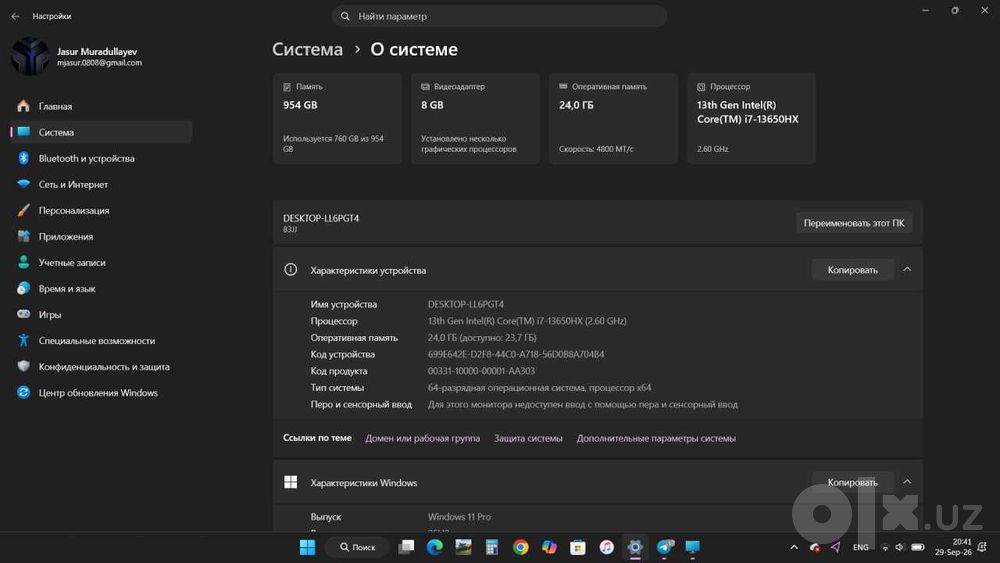Open Telegram from the taskbar

665,547
